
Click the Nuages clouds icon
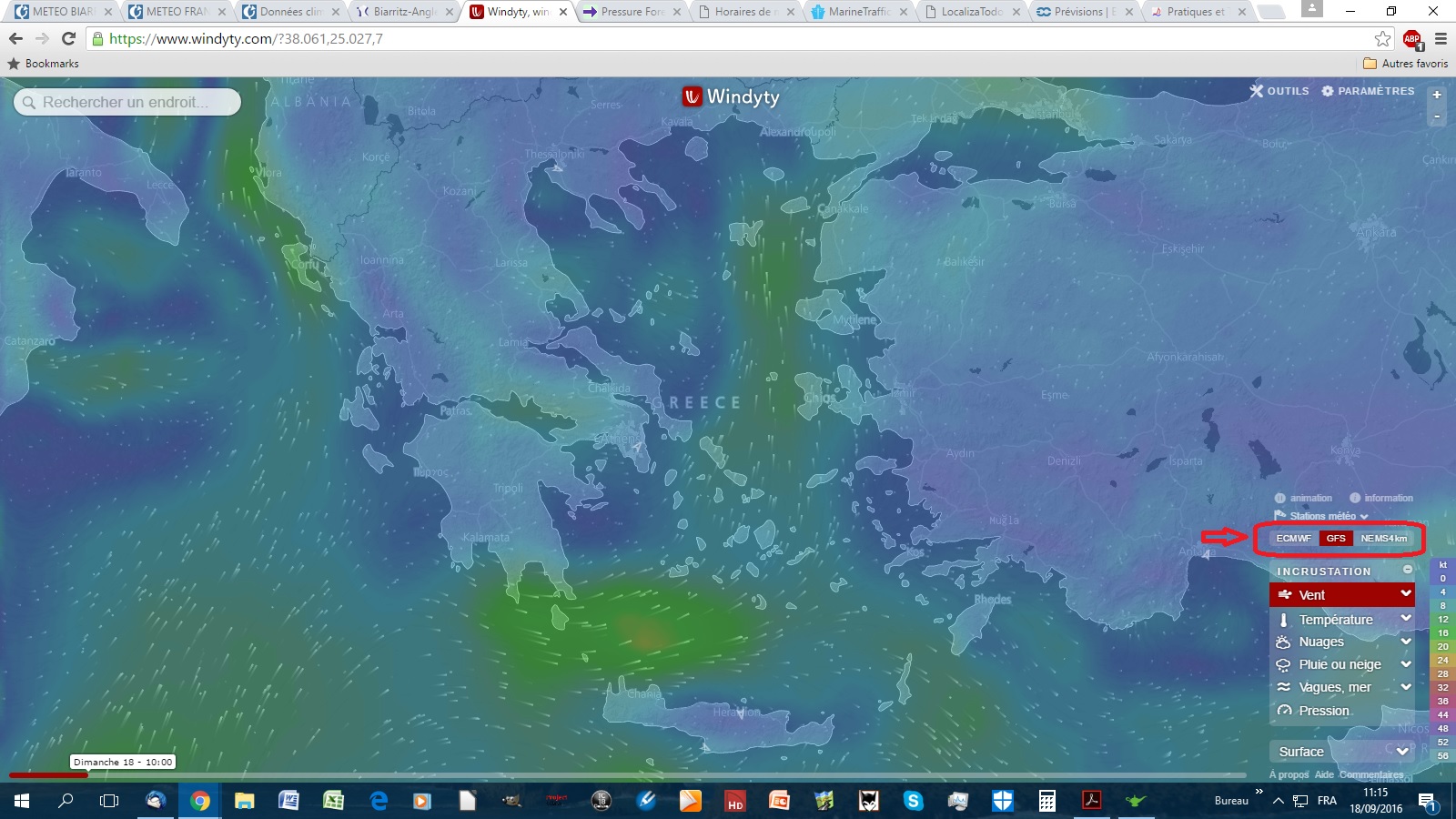pos(1283,642)
